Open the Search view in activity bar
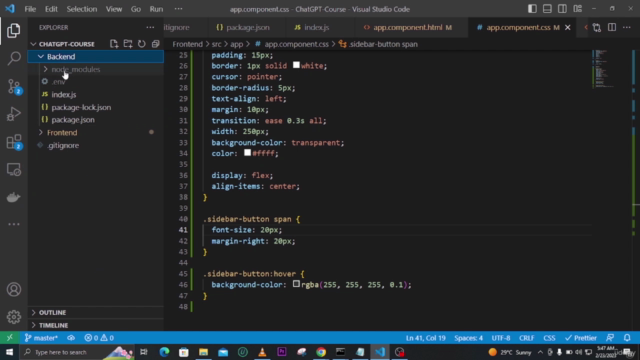640x360 pixels. [14, 58]
